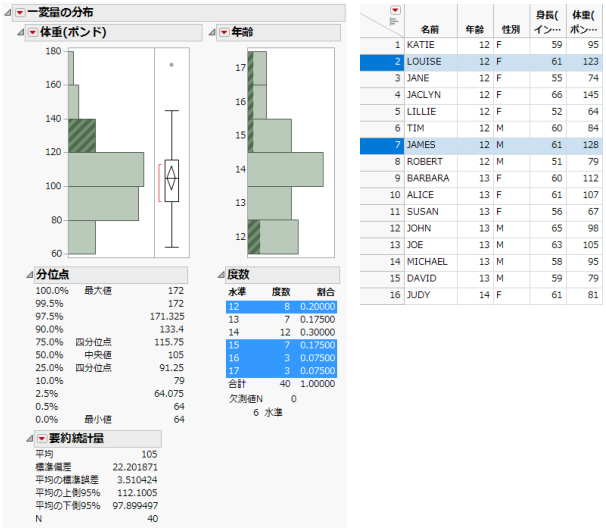Click the 97.5% quantile value 171.325
Screen dimensions: 606x530
click(167, 317)
